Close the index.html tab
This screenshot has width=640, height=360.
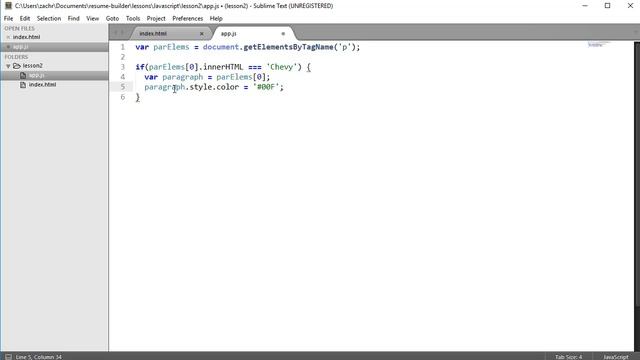pyautogui.click(x=202, y=33)
